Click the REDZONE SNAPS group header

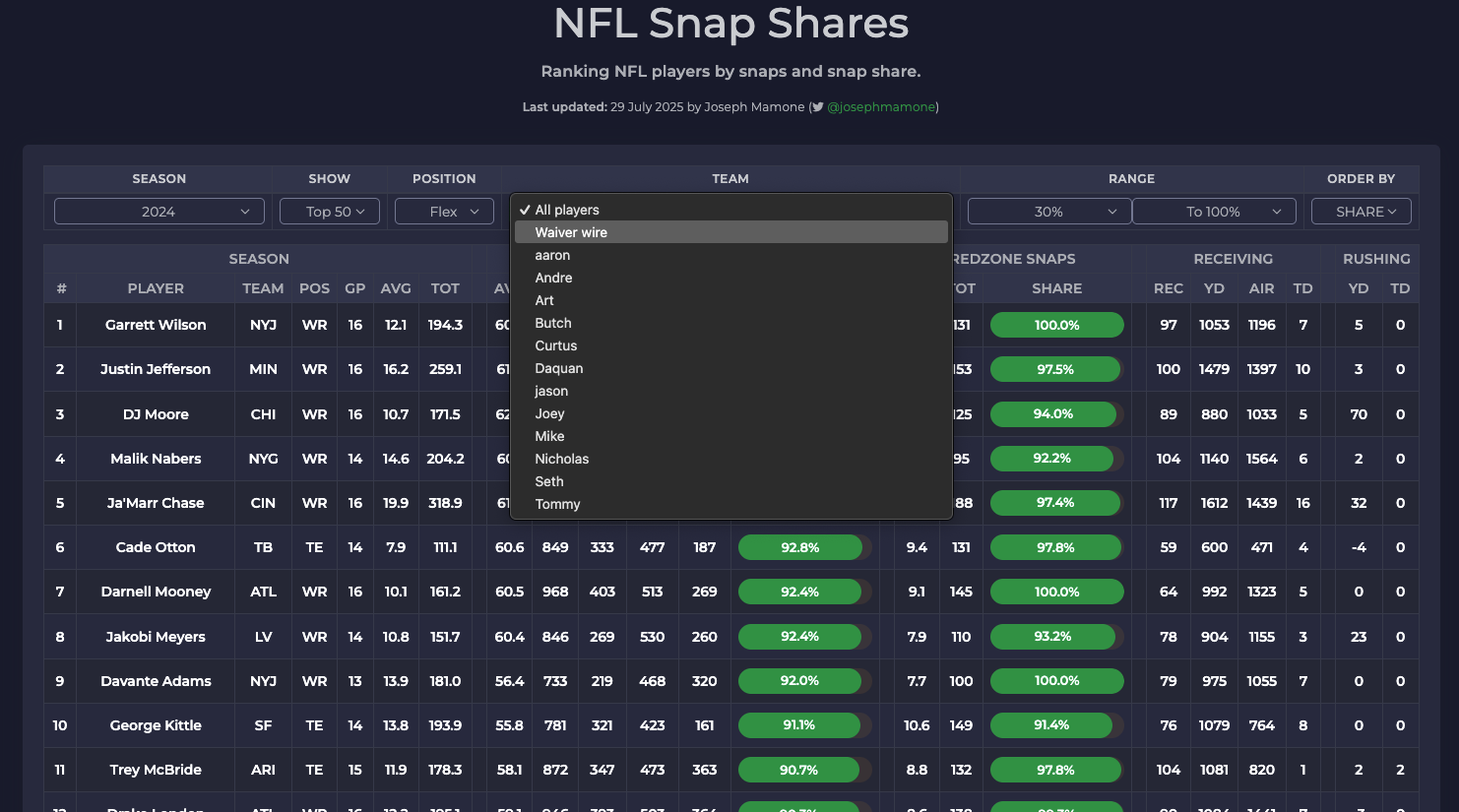1014,259
